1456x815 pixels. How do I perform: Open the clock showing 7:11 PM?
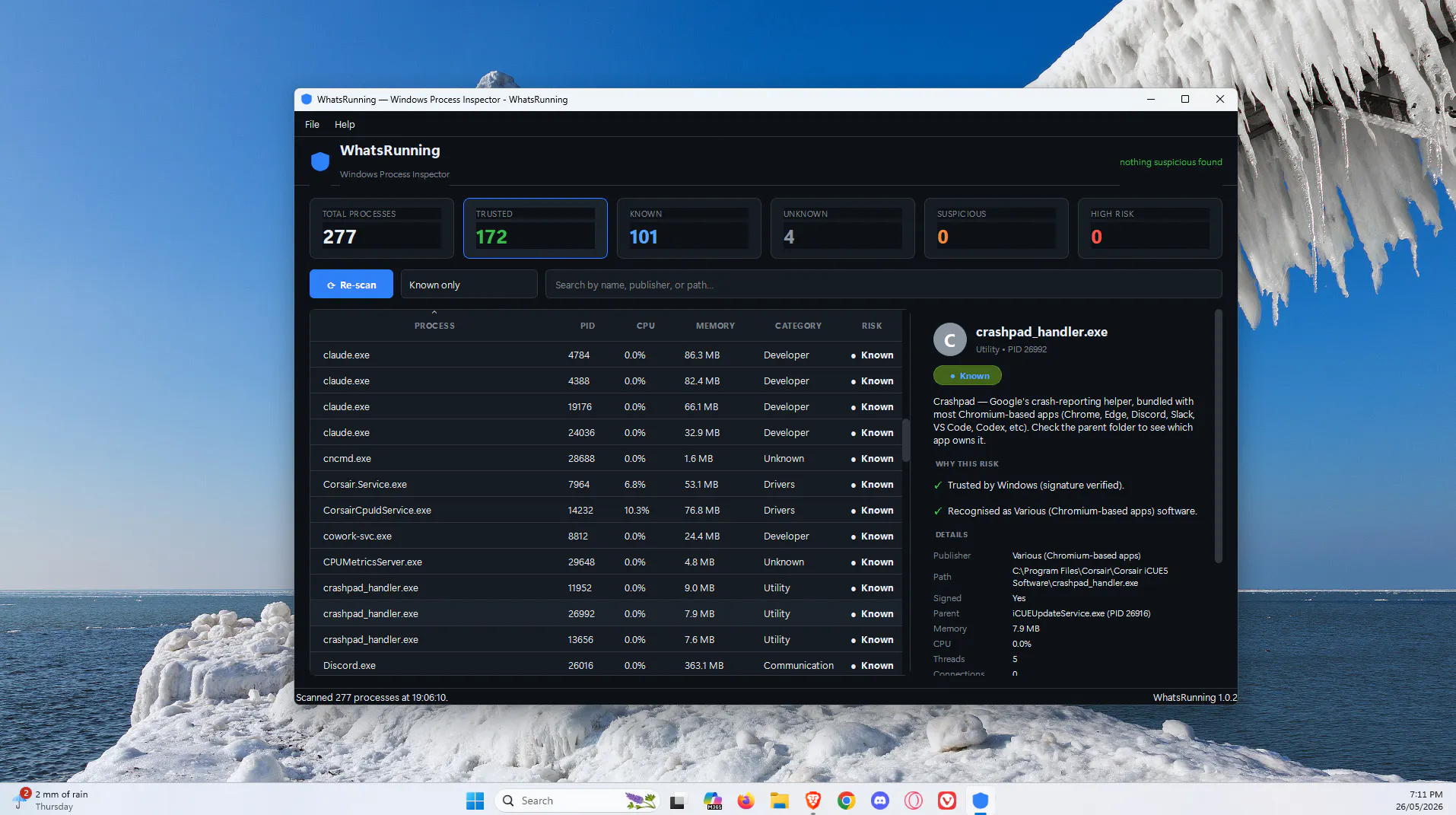point(1419,800)
